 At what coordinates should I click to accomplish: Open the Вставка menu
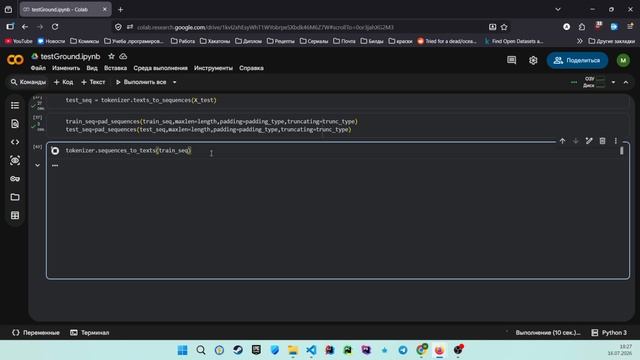[116, 68]
